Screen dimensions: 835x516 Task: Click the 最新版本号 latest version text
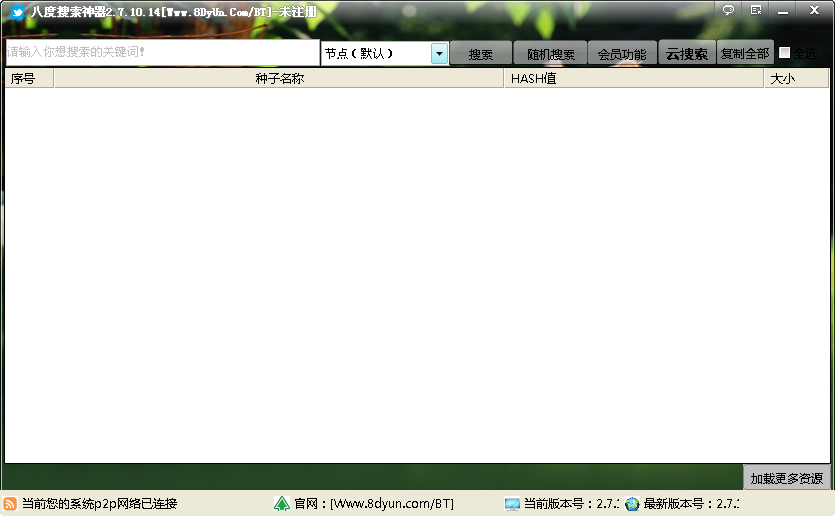pyautogui.click(x=691, y=504)
